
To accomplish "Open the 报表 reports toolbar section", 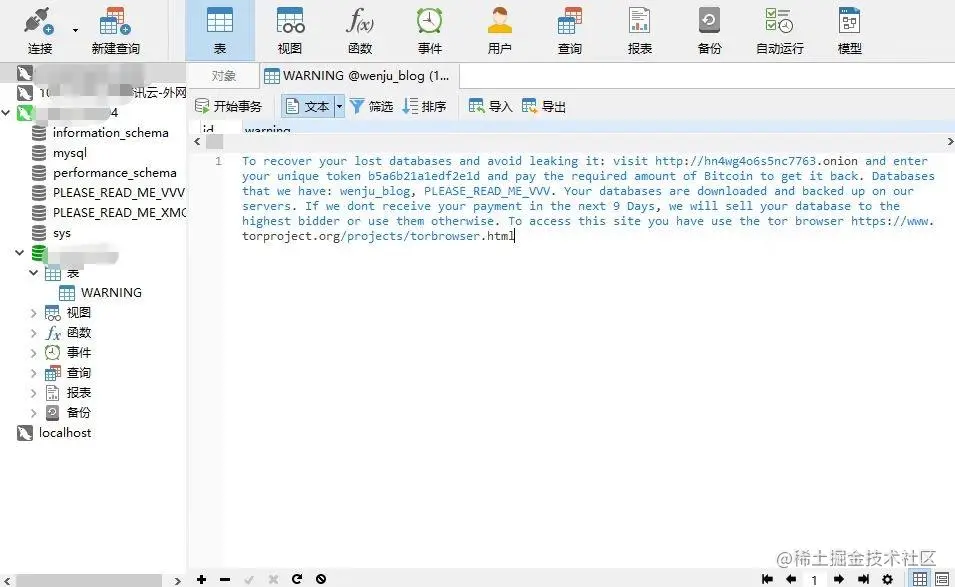I will point(640,30).
